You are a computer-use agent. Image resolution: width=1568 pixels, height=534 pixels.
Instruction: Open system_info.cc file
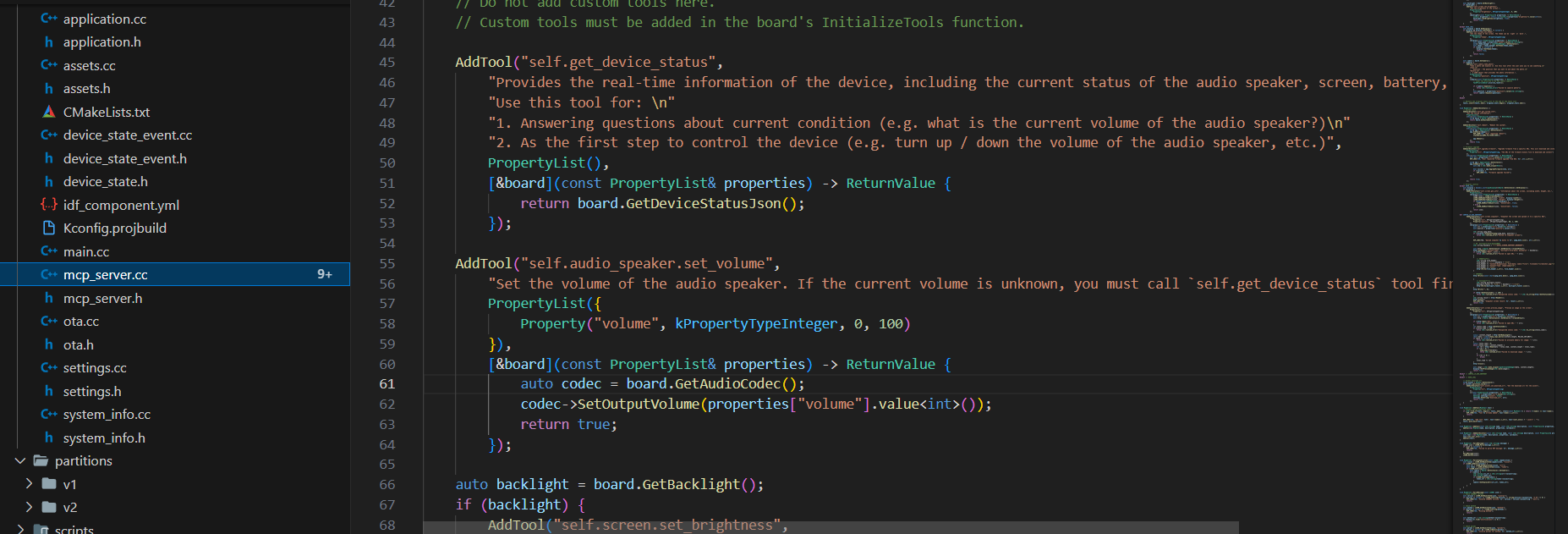click(x=107, y=414)
